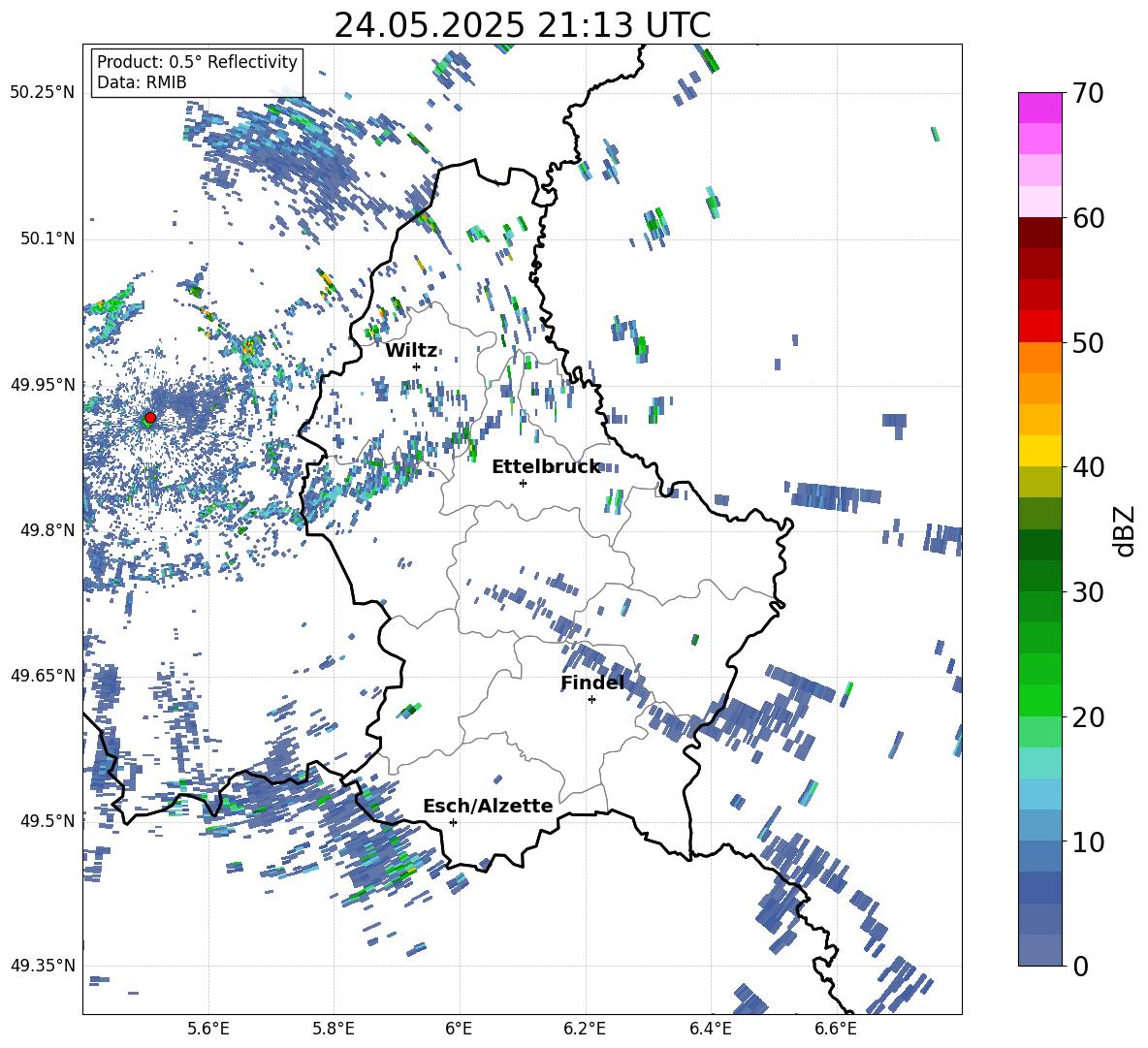Click the 49.65°N latitude label

[43, 675]
